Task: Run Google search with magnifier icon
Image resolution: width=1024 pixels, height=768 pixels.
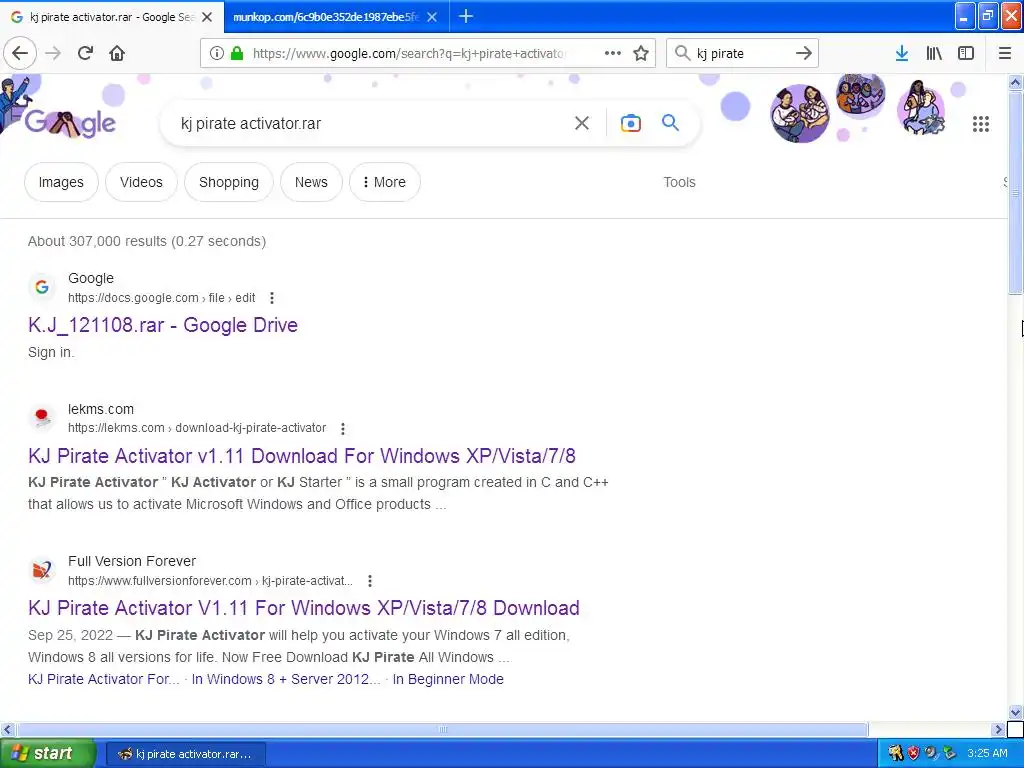Action: 670,122
